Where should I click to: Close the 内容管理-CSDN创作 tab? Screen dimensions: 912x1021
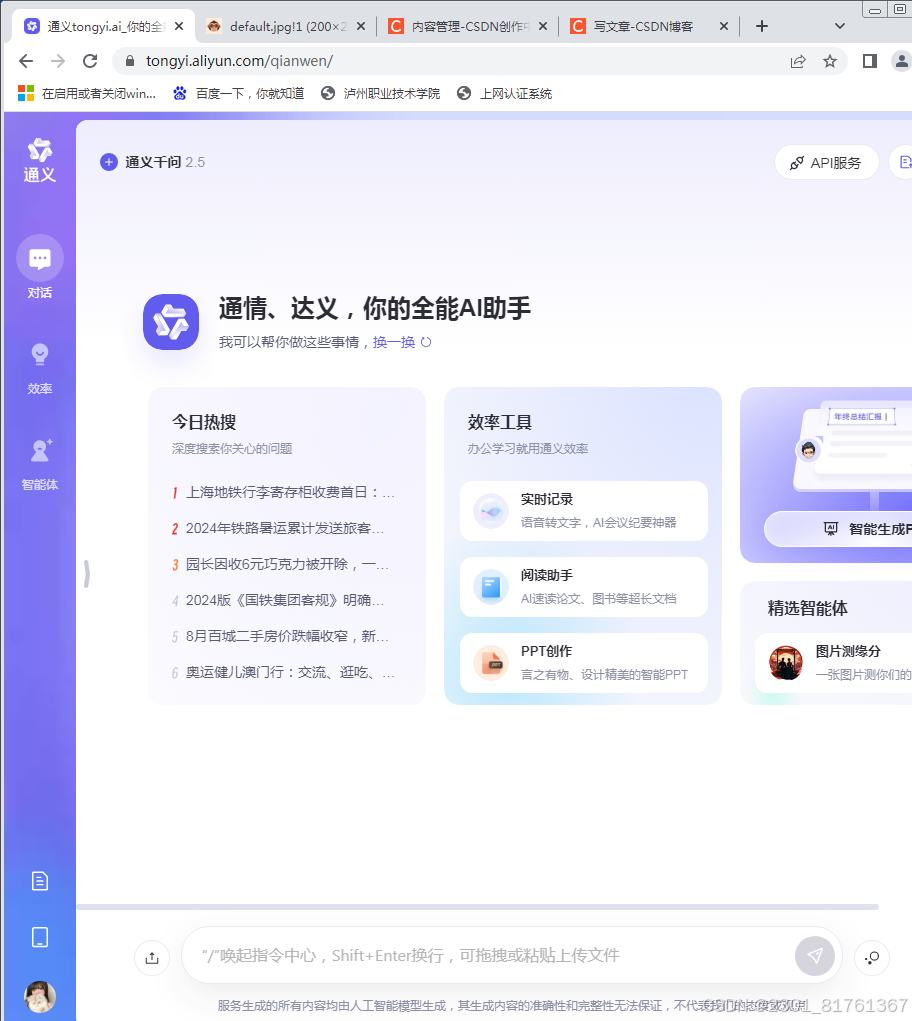[x=543, y=26]
